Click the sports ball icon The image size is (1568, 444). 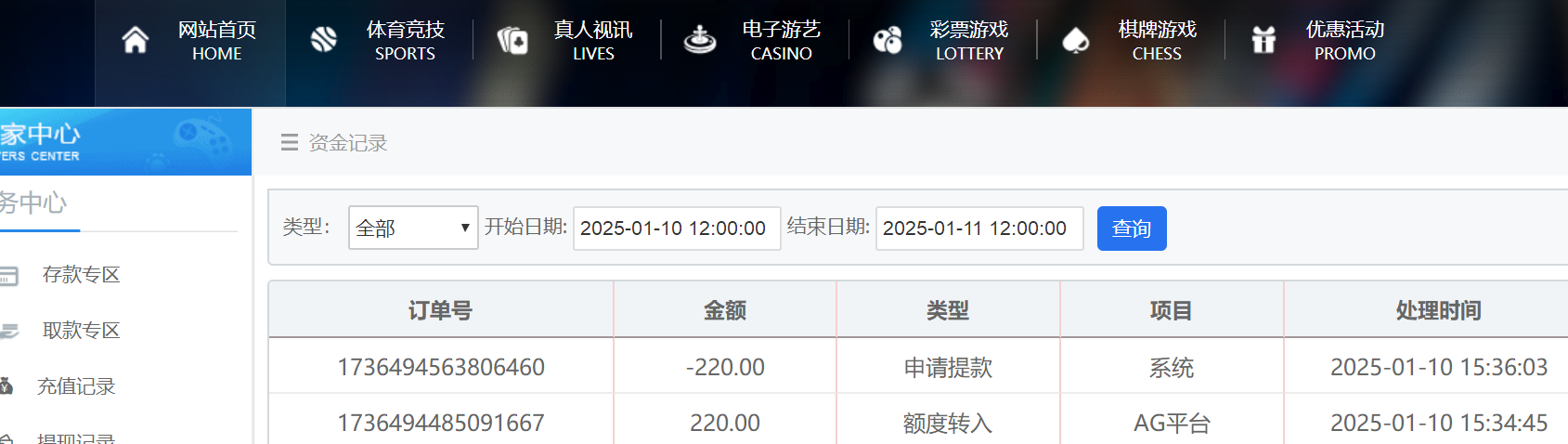(x=324, y=40)
